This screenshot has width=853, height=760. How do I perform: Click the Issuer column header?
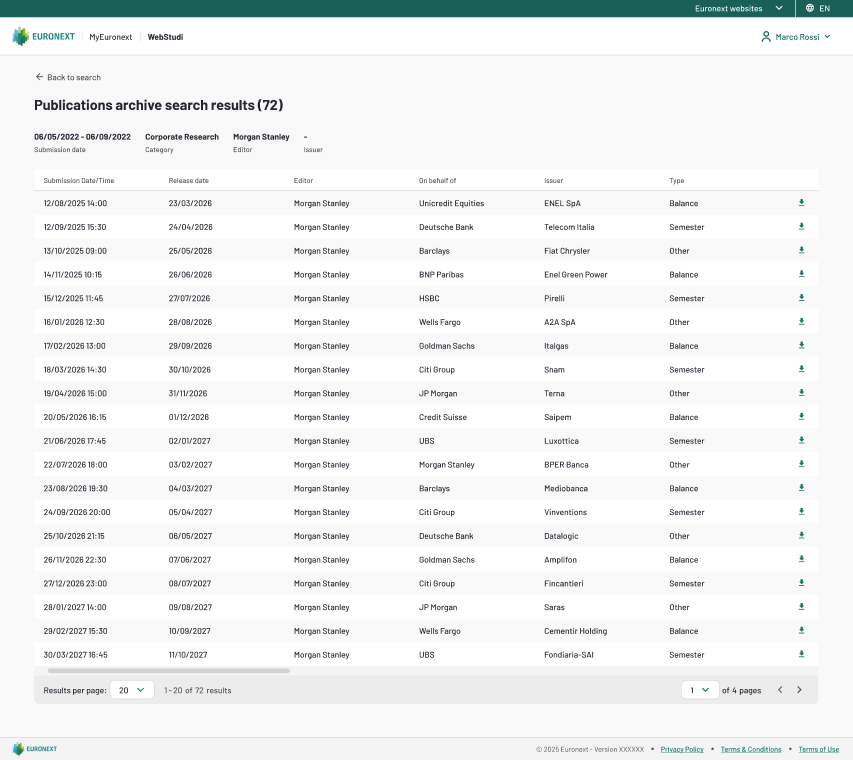tap(554, 181)
